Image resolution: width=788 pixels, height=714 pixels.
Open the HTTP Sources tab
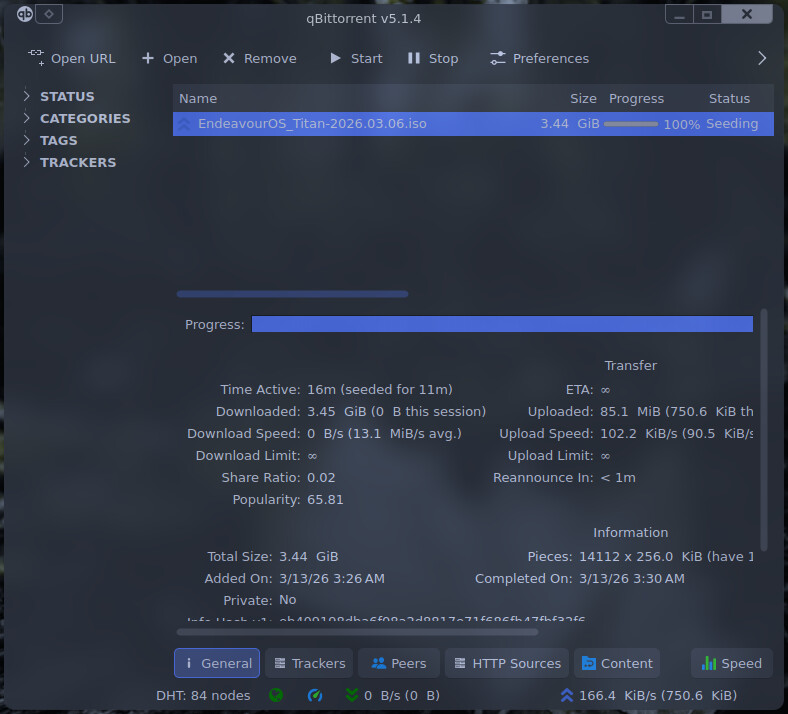(x=506, y=663)
